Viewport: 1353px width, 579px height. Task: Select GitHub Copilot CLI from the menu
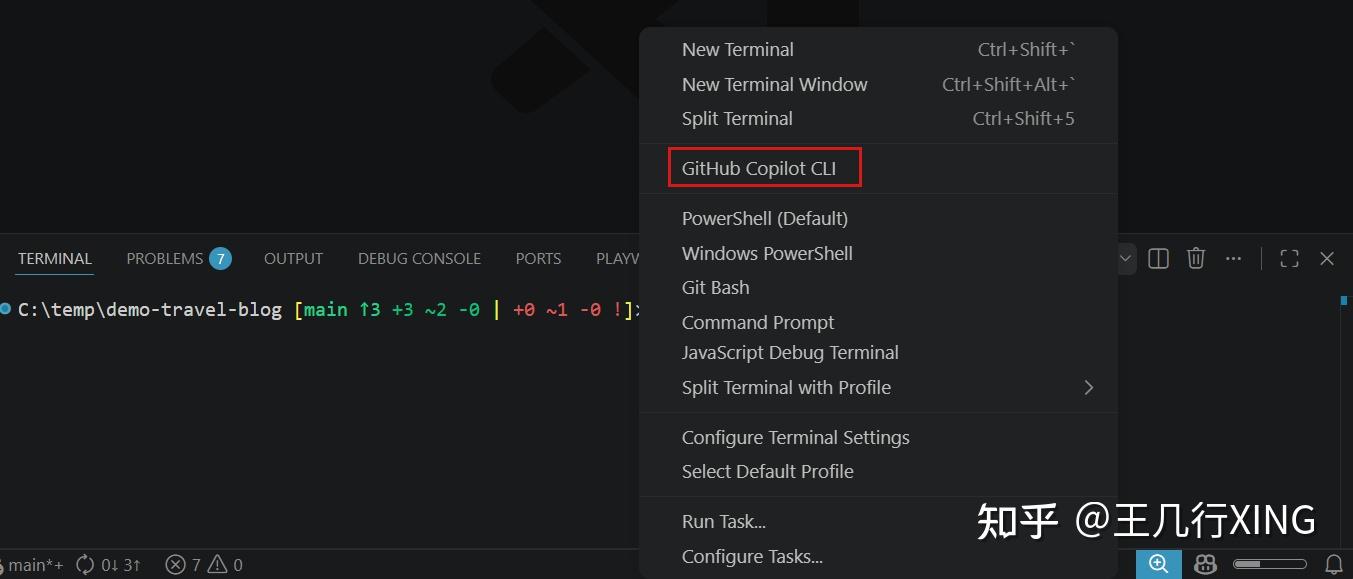758,168
